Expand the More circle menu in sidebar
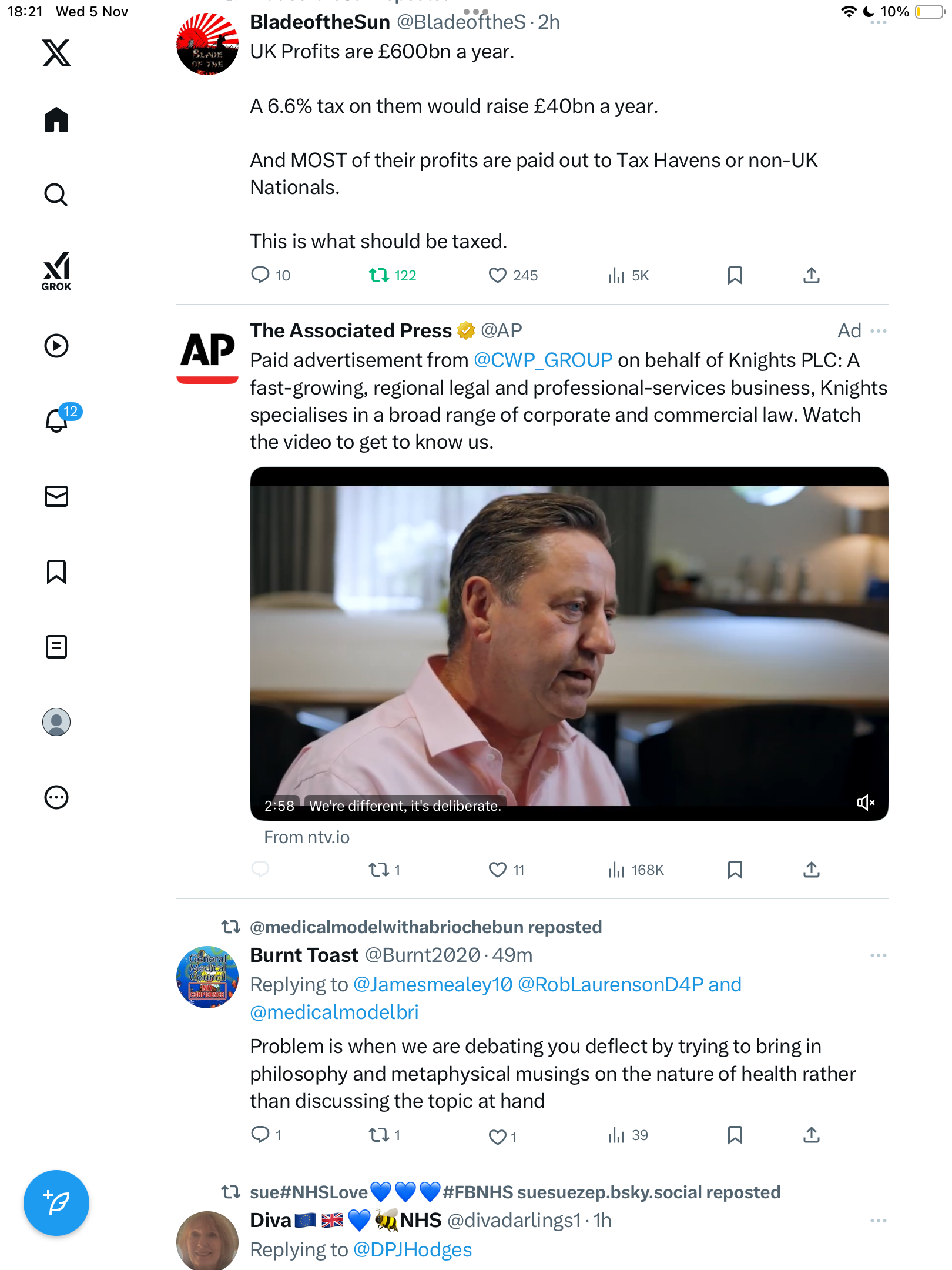Image resolution: width=952 pixels, height=1270 pixels. [x=56, y=797]
